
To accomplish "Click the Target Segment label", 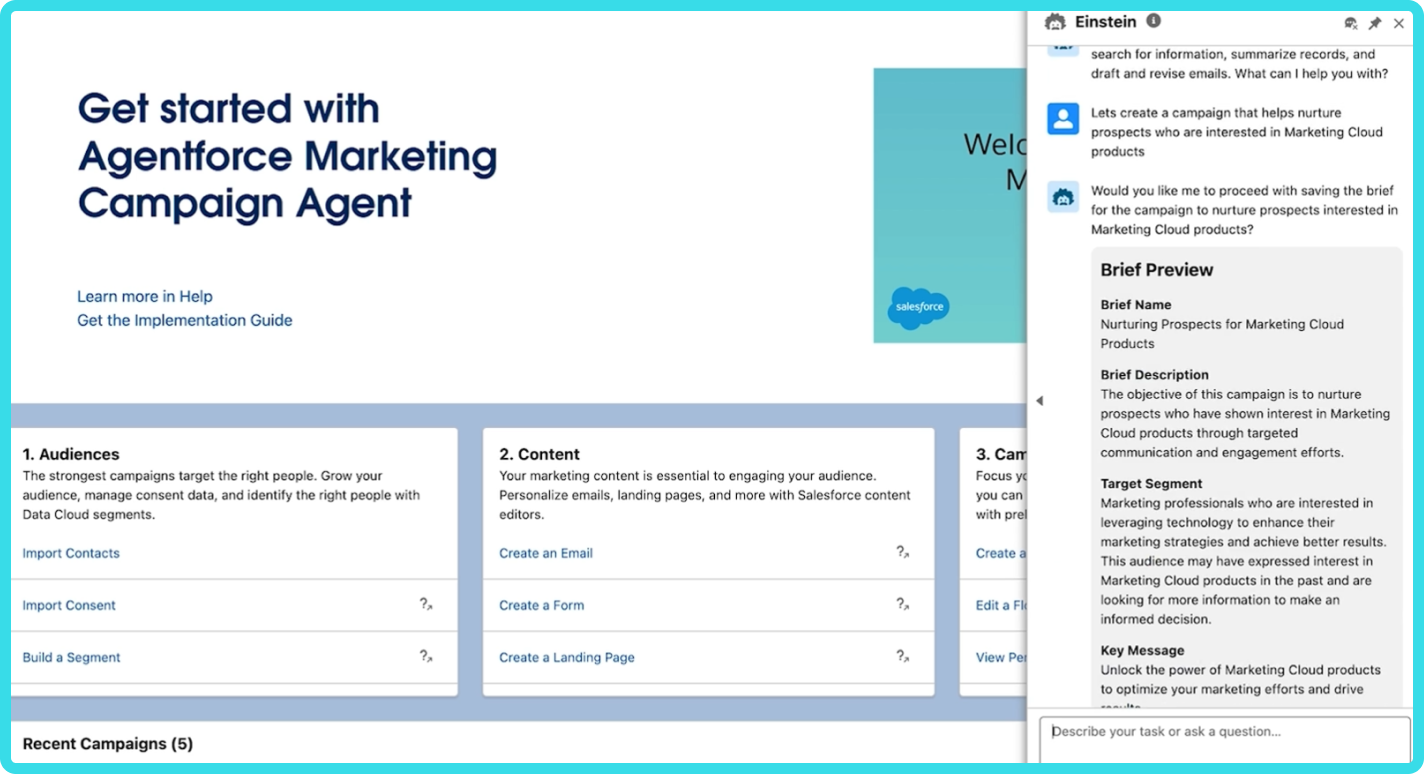I will 1151,484.
